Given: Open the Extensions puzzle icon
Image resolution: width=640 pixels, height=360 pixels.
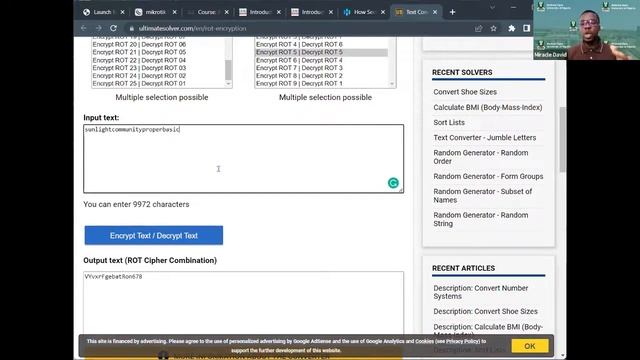Looking at the screenshot, I should [511, 28].
